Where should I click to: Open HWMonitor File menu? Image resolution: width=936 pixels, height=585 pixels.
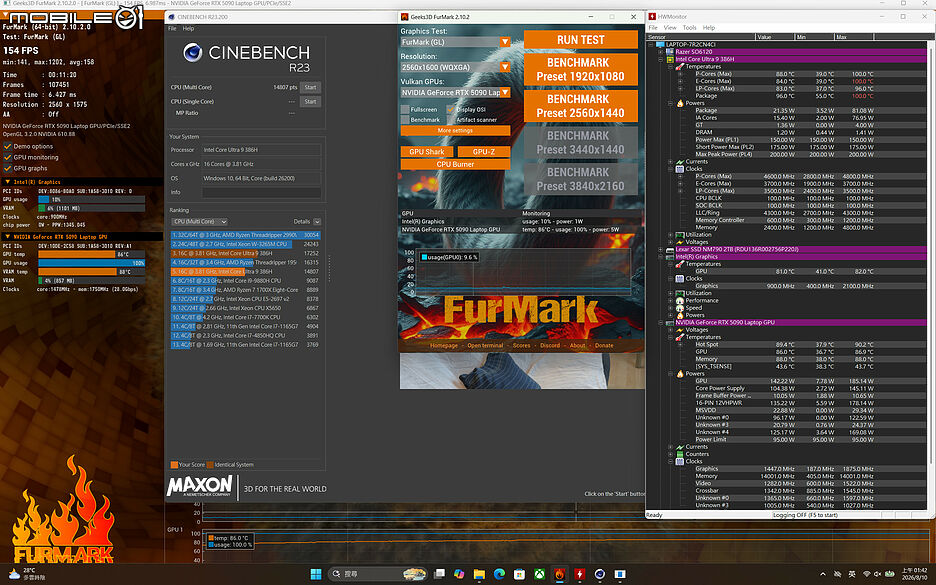click(x=653, y=28)
